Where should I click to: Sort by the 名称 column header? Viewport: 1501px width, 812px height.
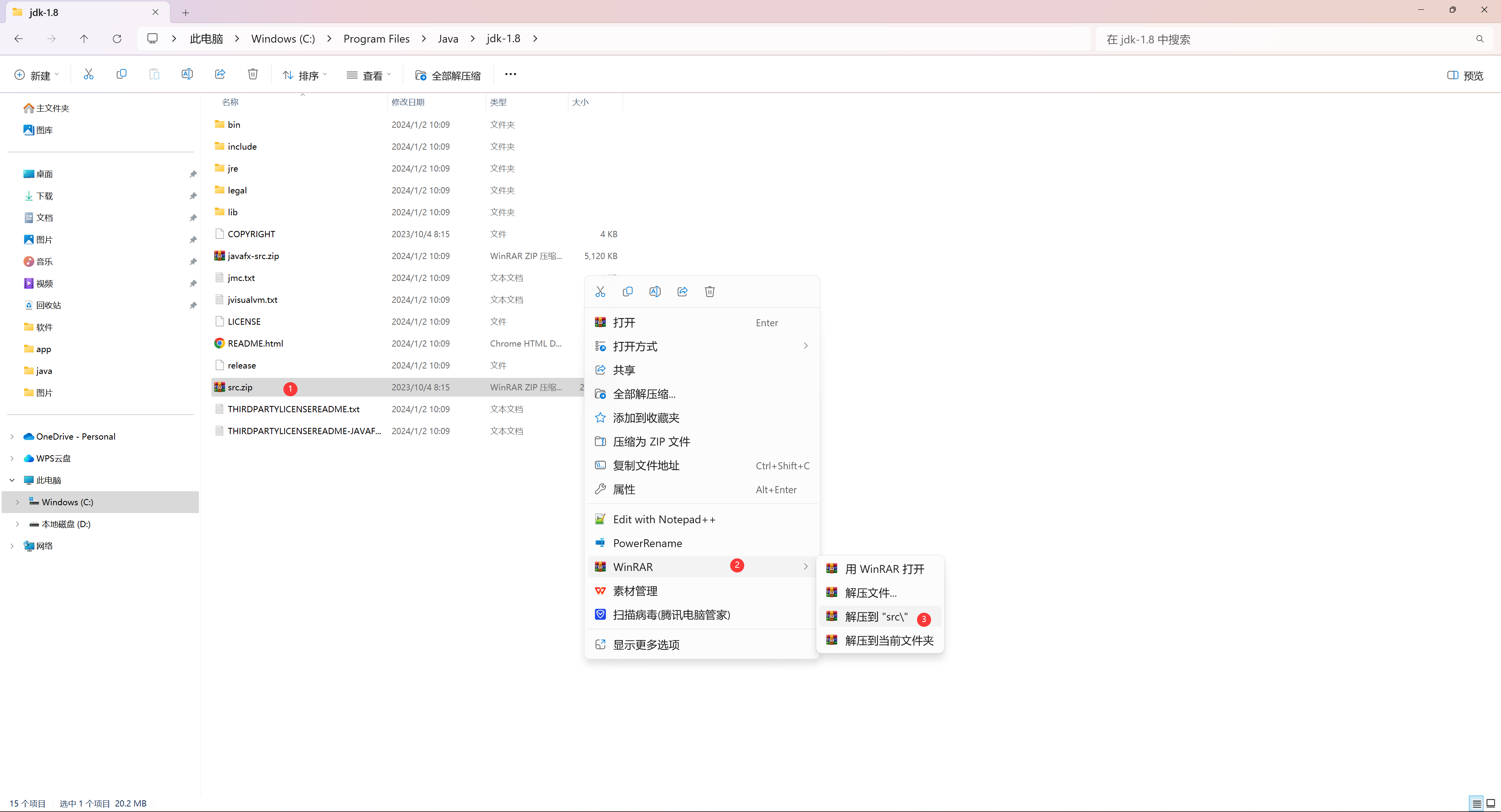point(299,102)
